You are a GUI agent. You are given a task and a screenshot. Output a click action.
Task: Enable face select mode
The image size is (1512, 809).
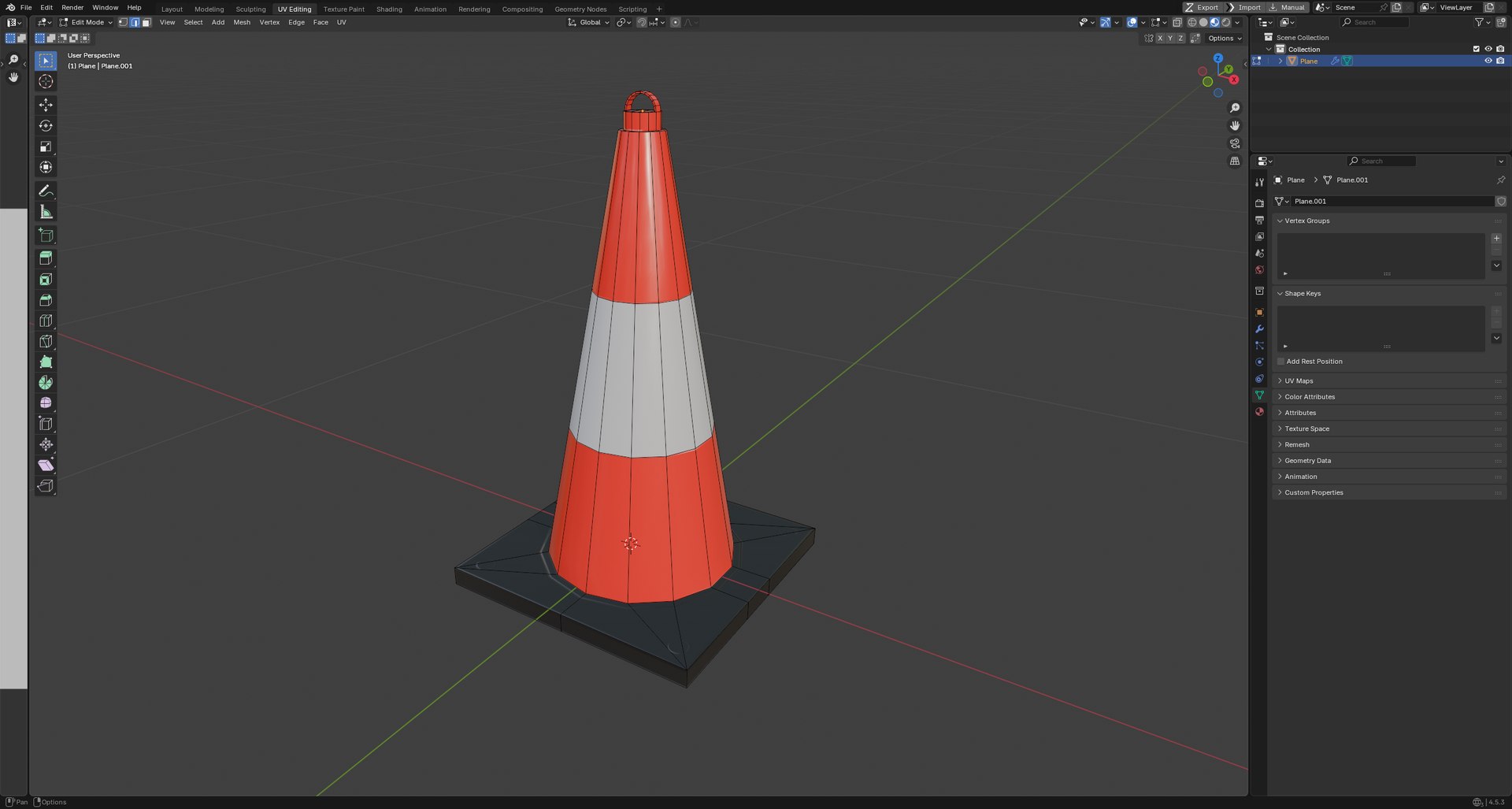146,22
